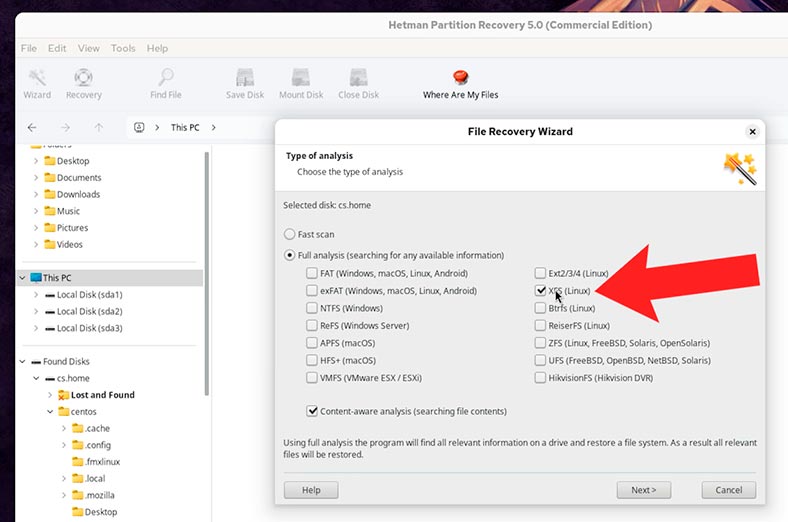Viewport: 788px width, 522px height.
Task: Open the View menu
Action: point(88,48)
